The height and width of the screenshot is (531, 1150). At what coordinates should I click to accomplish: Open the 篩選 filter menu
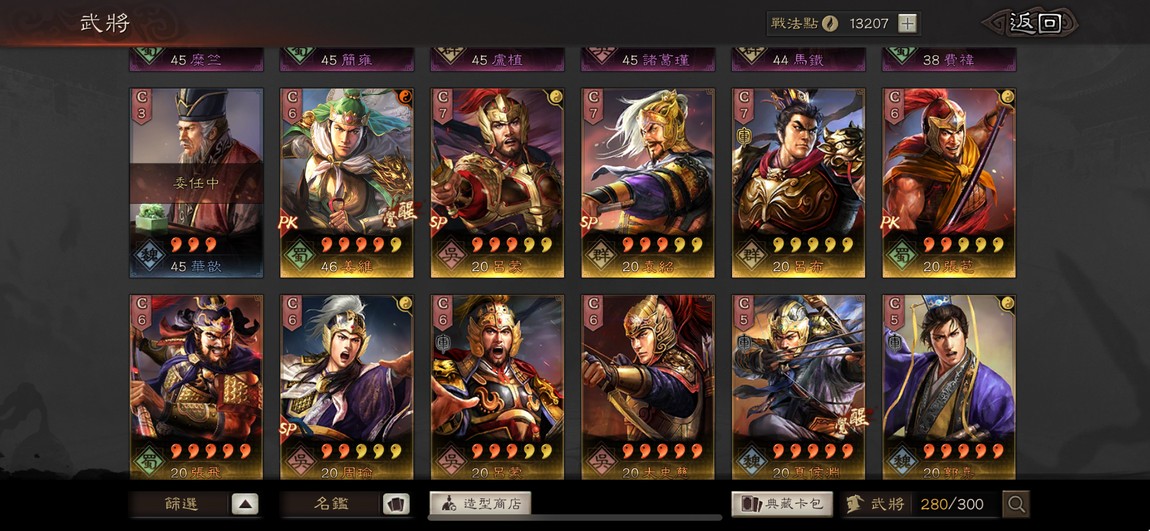(x=181, y=504)
